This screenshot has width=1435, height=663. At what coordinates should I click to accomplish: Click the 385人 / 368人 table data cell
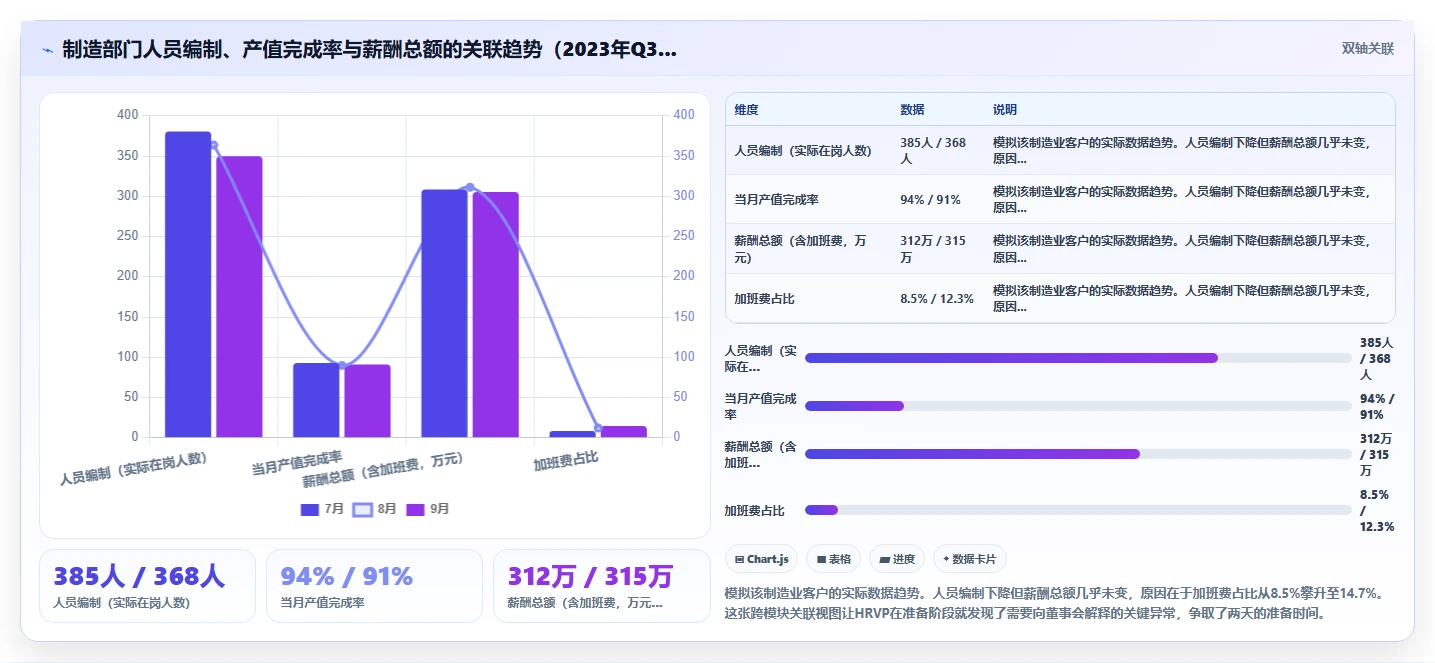pyautogui.click(x=937, y=151)
